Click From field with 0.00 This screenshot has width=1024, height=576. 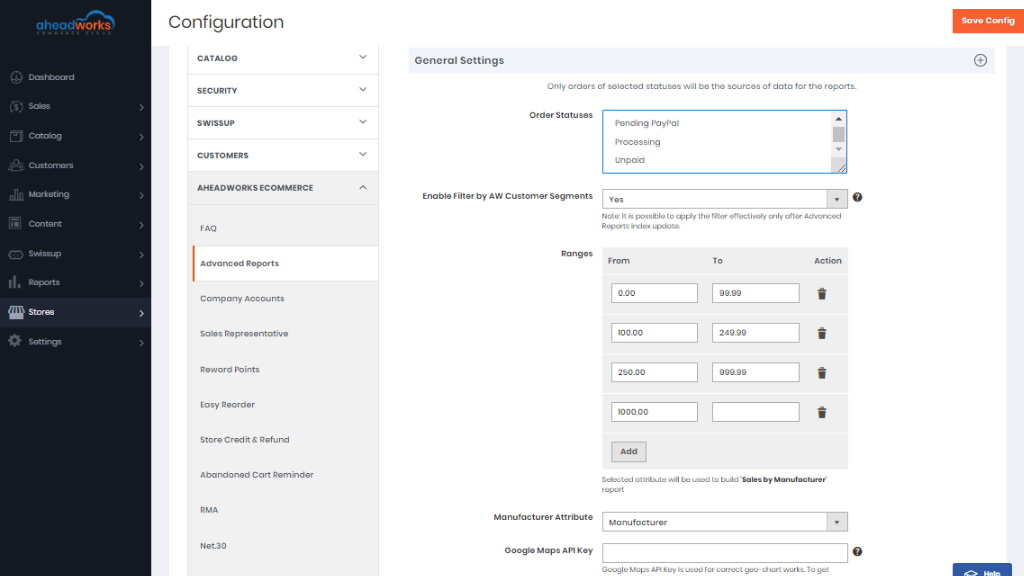[x=654, y=293]
